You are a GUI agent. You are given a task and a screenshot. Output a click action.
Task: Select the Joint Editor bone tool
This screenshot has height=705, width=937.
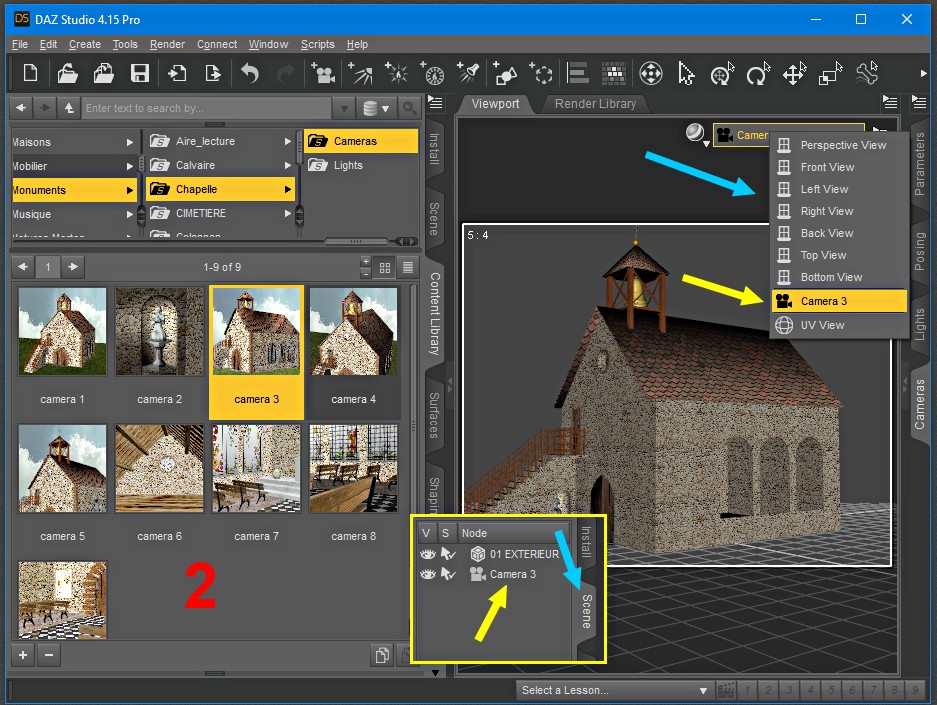point(866,74)
